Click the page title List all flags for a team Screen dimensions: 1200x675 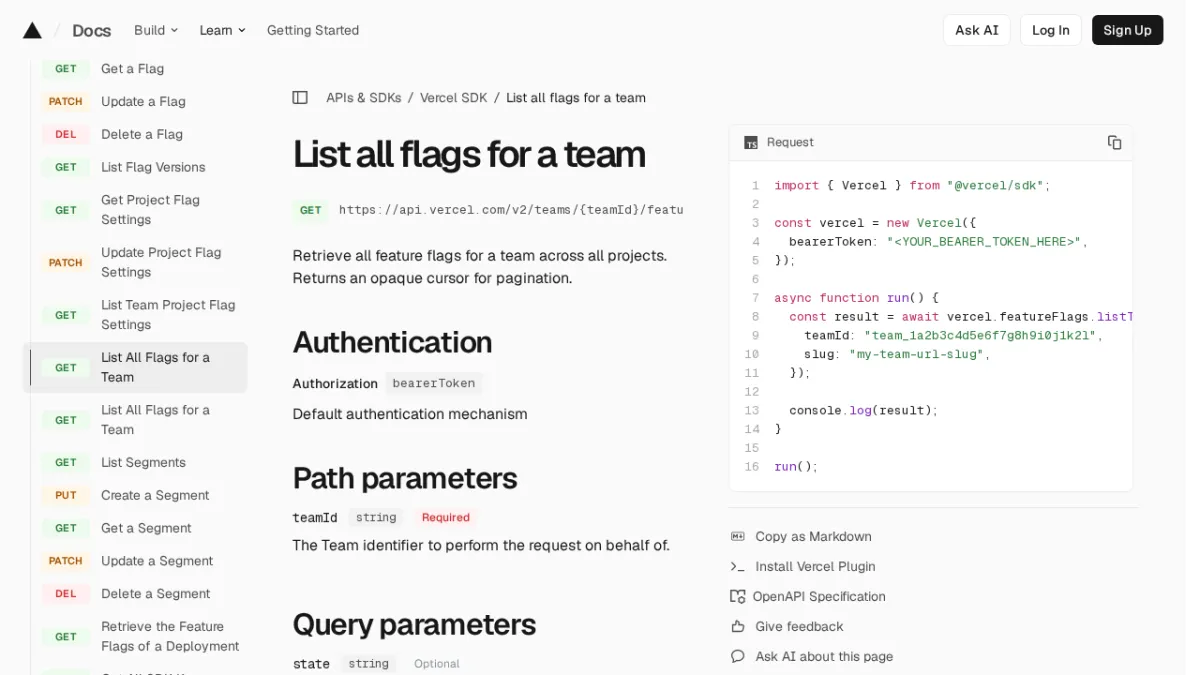469,155
